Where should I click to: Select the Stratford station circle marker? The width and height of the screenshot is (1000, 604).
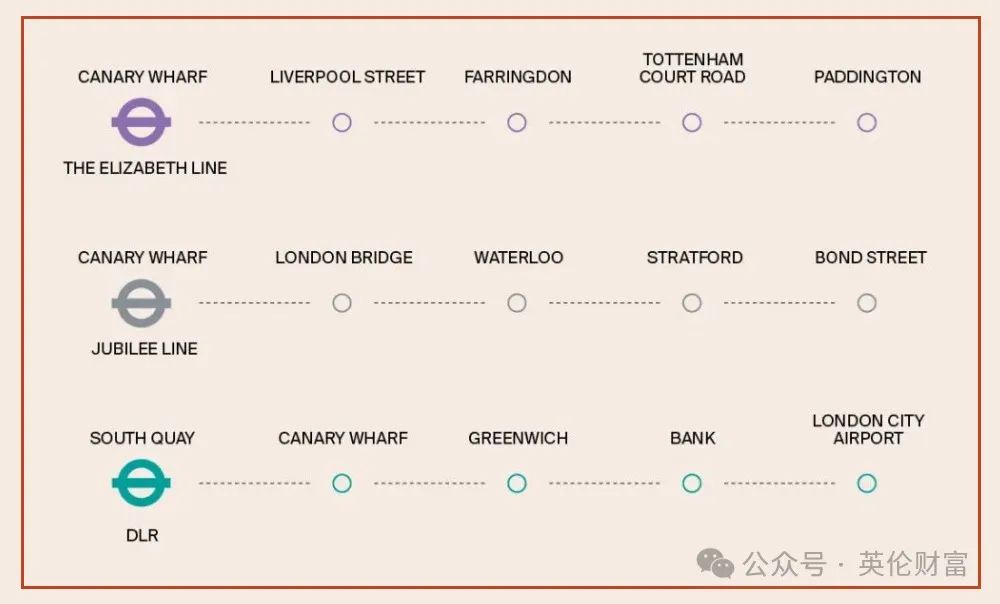pyautogui.click(x=692, y=303)
